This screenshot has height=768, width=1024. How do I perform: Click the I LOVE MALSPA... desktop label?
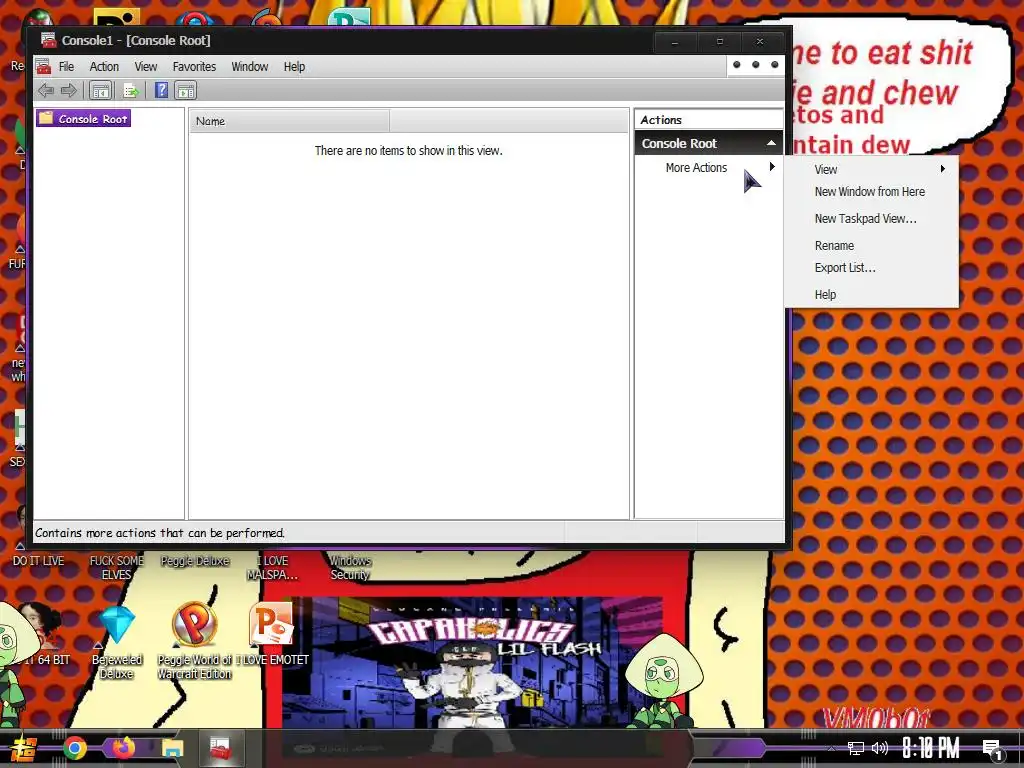click(x=272, y=568)
